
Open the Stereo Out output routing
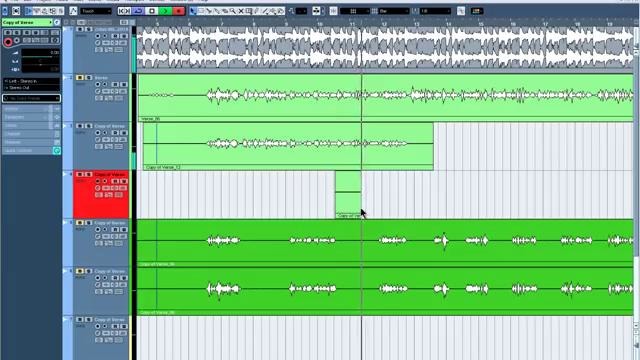point(31,88)
